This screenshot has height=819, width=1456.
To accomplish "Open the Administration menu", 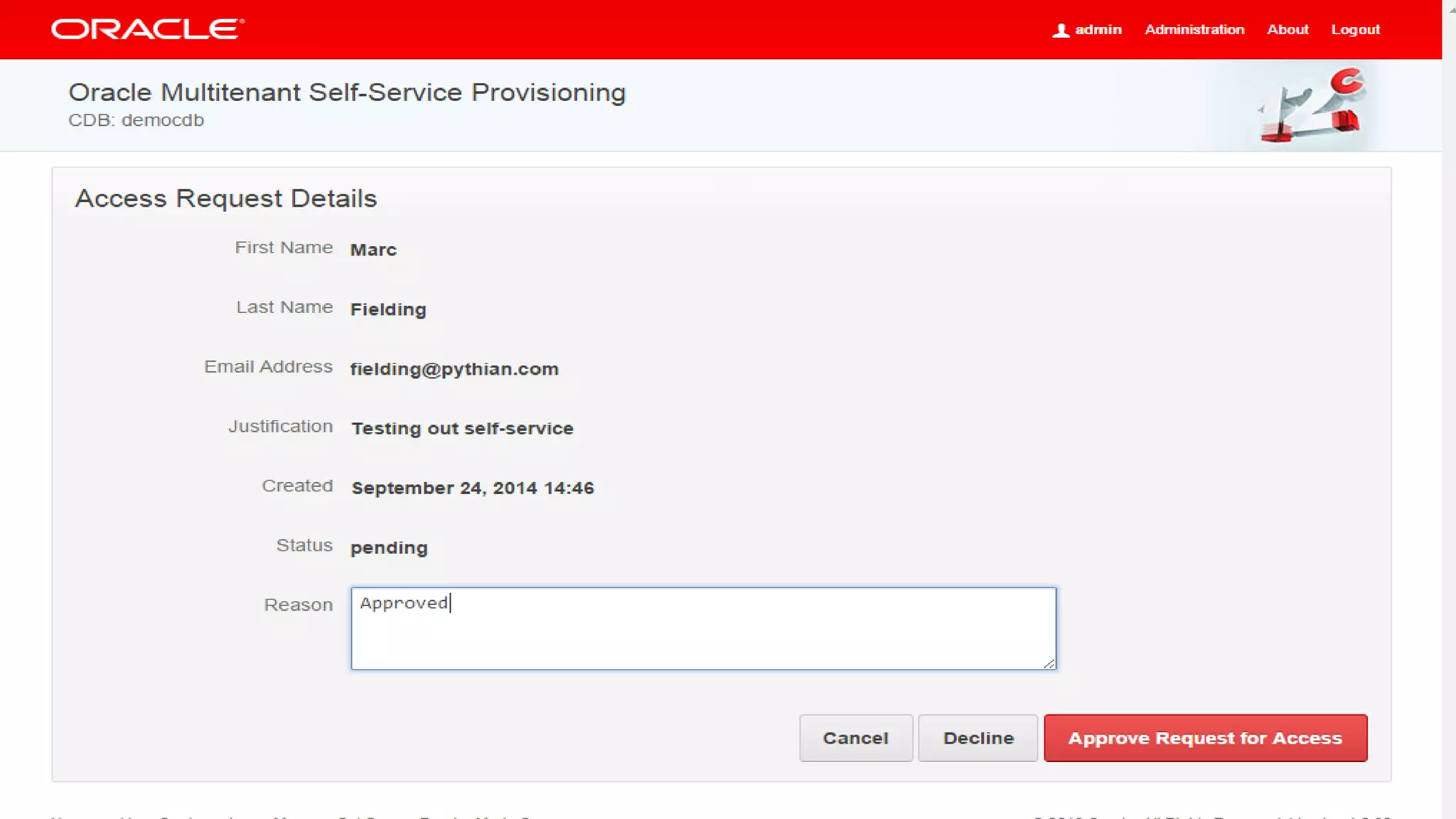I will coord(1194,30).
